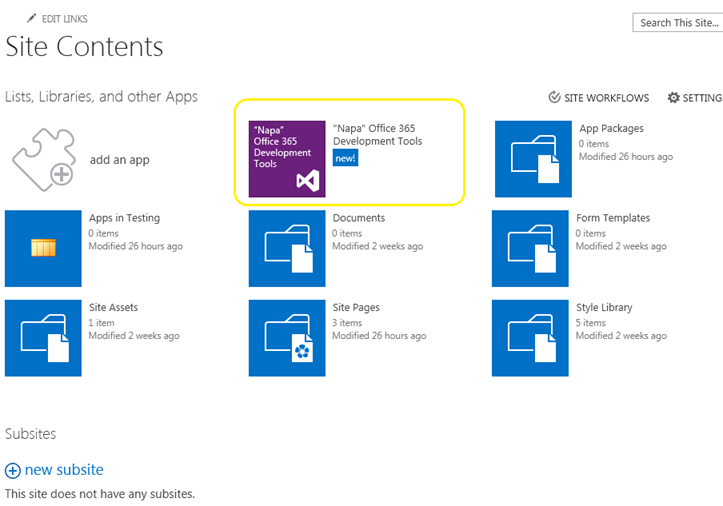
Task: Click "Modified 2 weeks ago" under Form Templates
Action: tap(621, 246)
